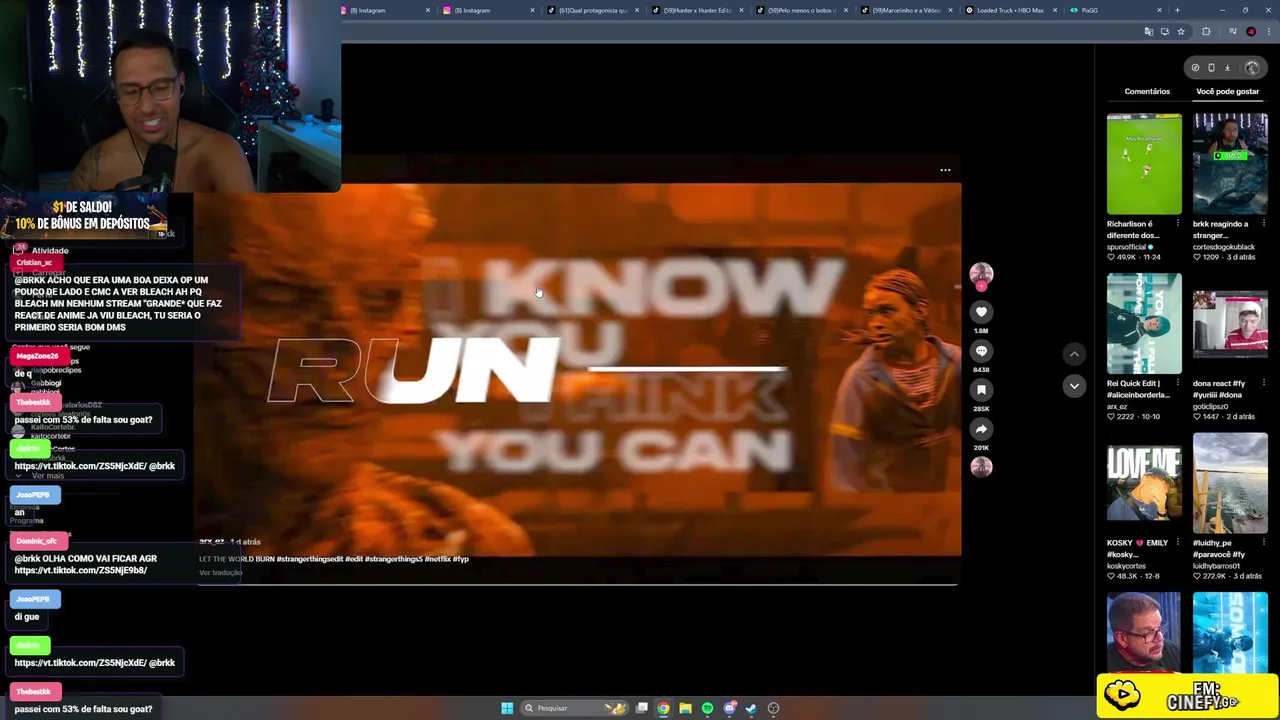Switch to Qual protagonista TikTok tab
This screenshot has width=1280, height=720.
point(594,10)
